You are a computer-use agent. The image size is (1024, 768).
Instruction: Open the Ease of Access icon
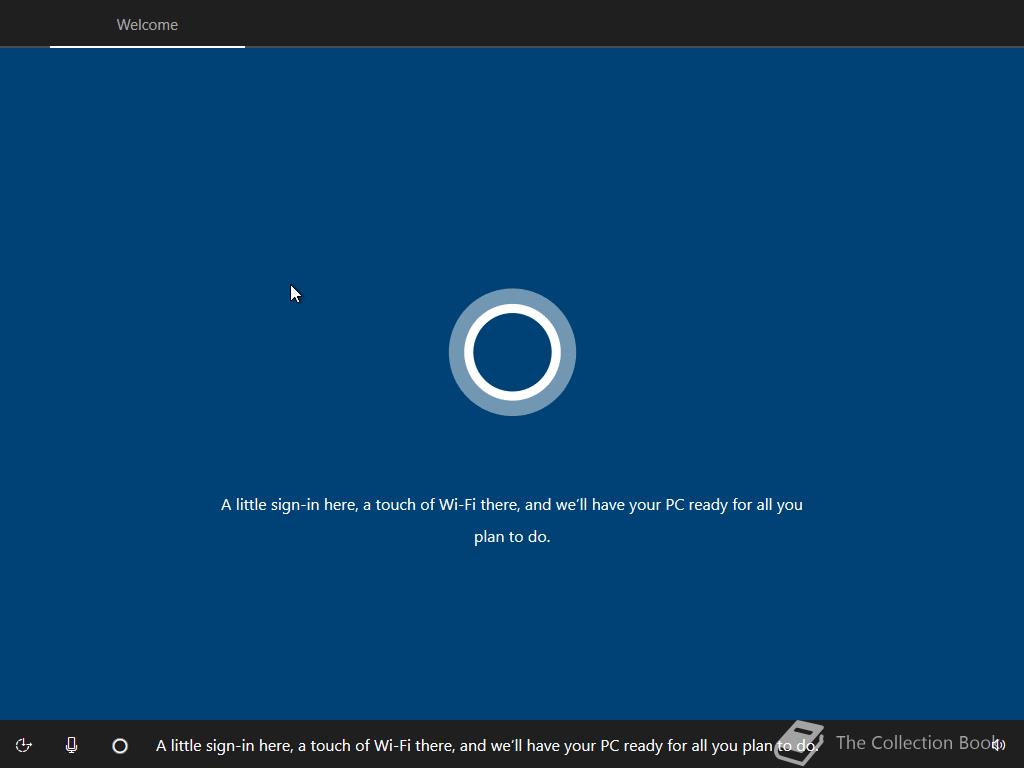(x=24, y=745)
